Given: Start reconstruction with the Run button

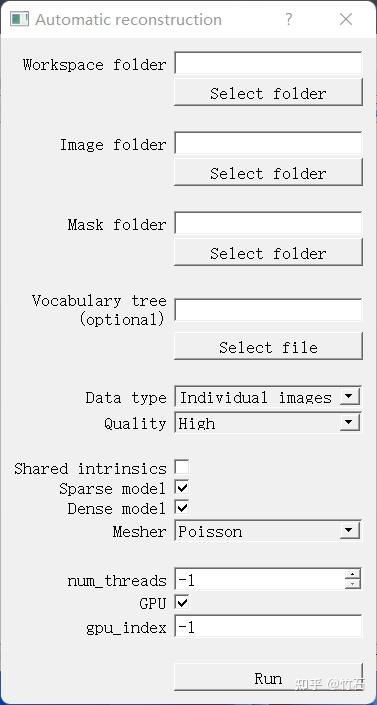Looking at the screenshot, I should pos(268,678).
